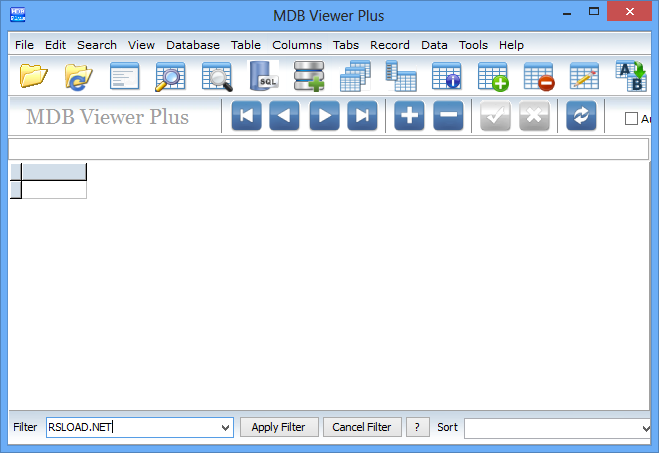Open the Database menu
659x453 pixels.
pyautogui.click(x=192, y=45)
